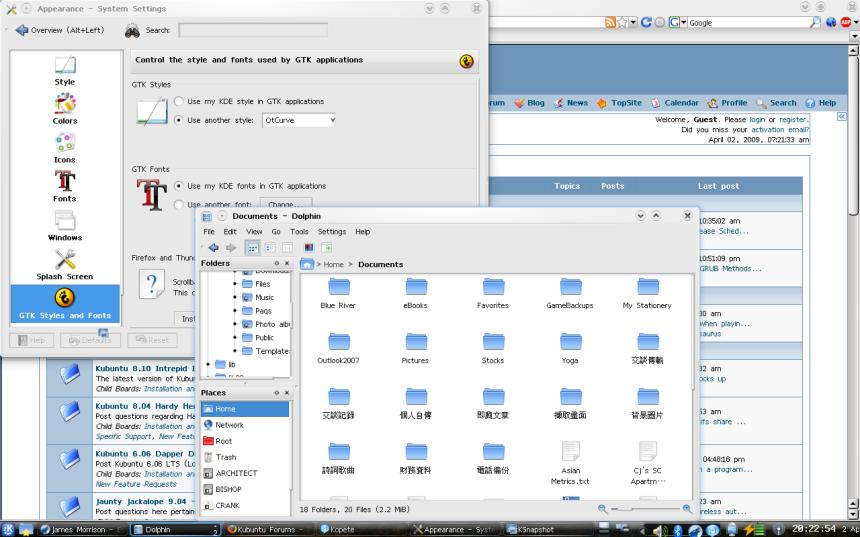Select 'Use my KDE style in GTK applications'

179,102
